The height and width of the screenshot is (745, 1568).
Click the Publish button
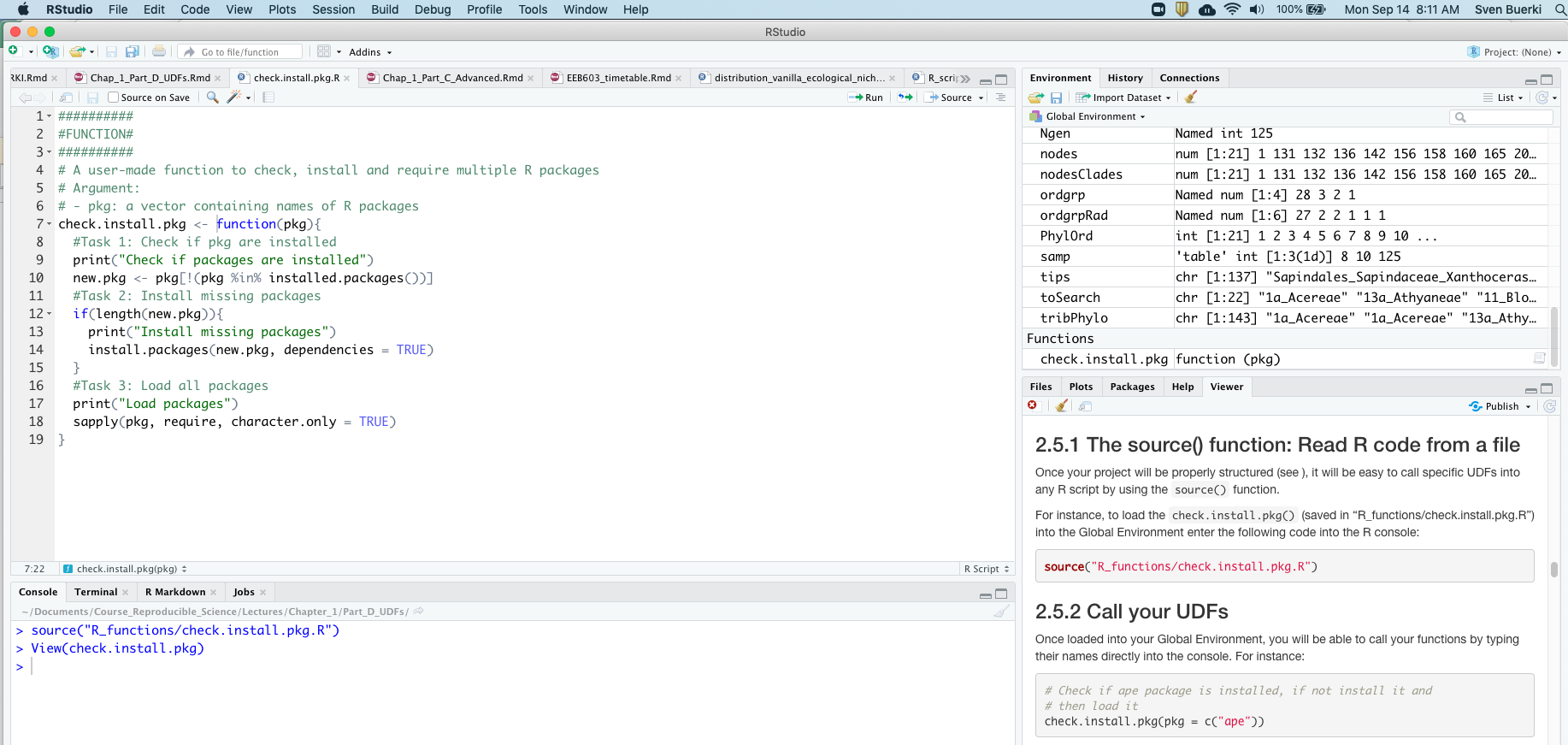point(1494,406)
